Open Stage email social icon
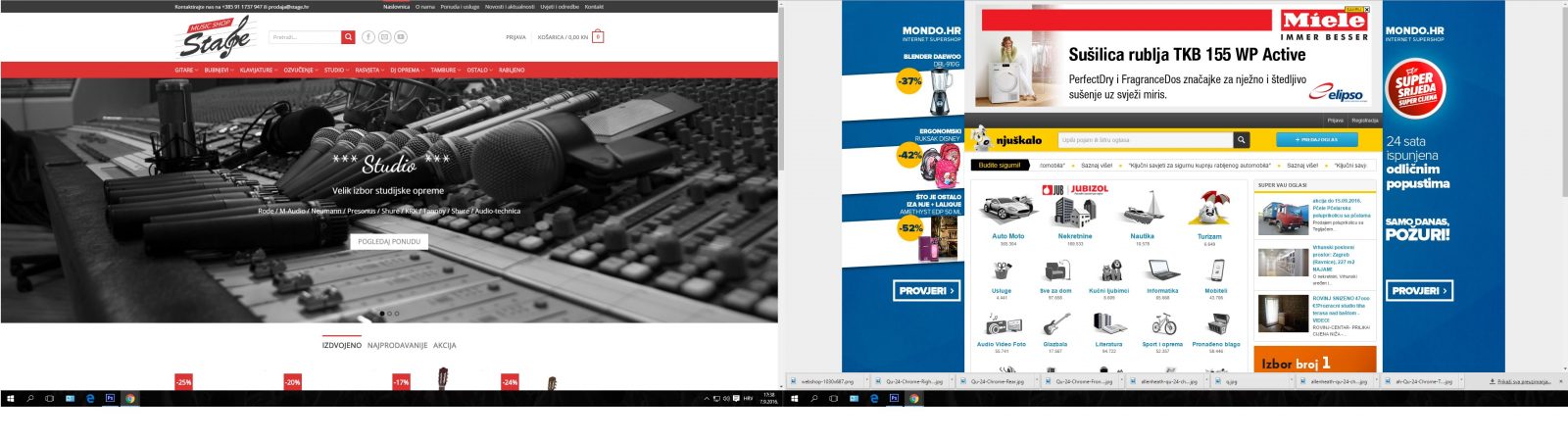The width and height of the screenshot is (1568, 441). (x=384, y=37)
